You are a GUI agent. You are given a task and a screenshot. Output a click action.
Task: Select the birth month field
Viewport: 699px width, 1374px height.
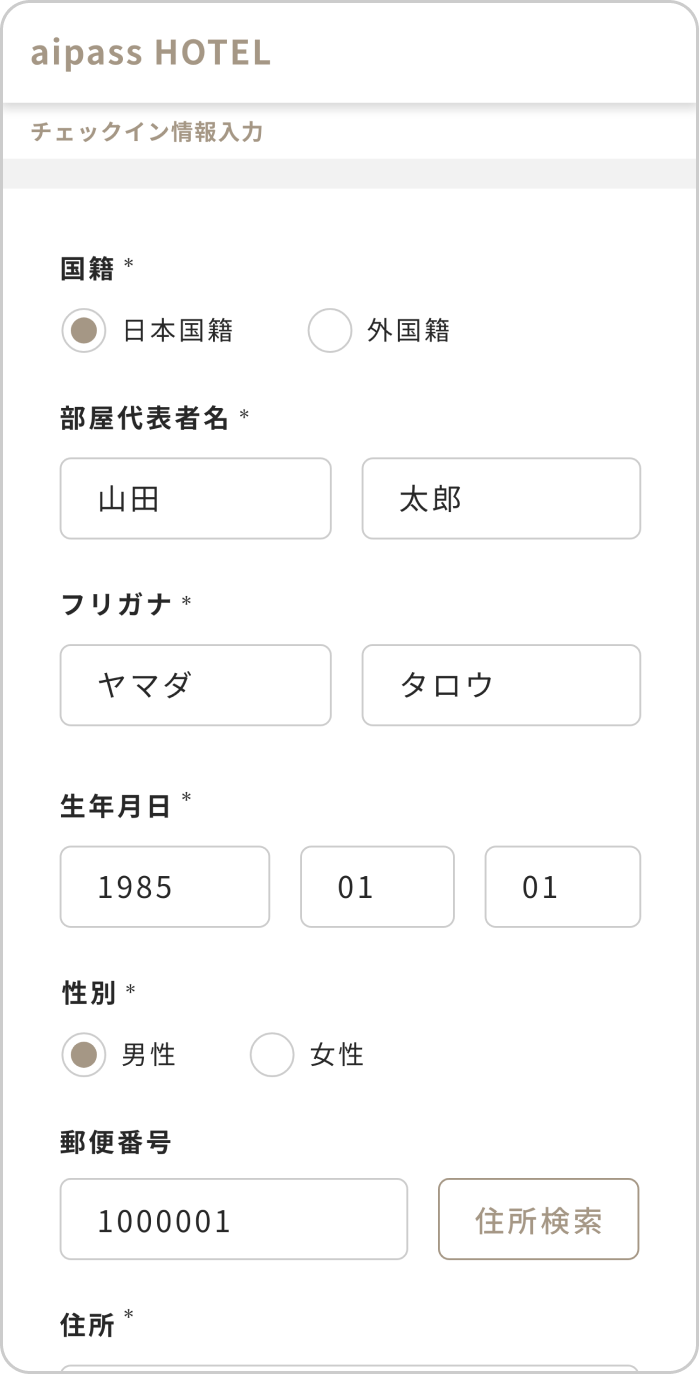point(377,887)
